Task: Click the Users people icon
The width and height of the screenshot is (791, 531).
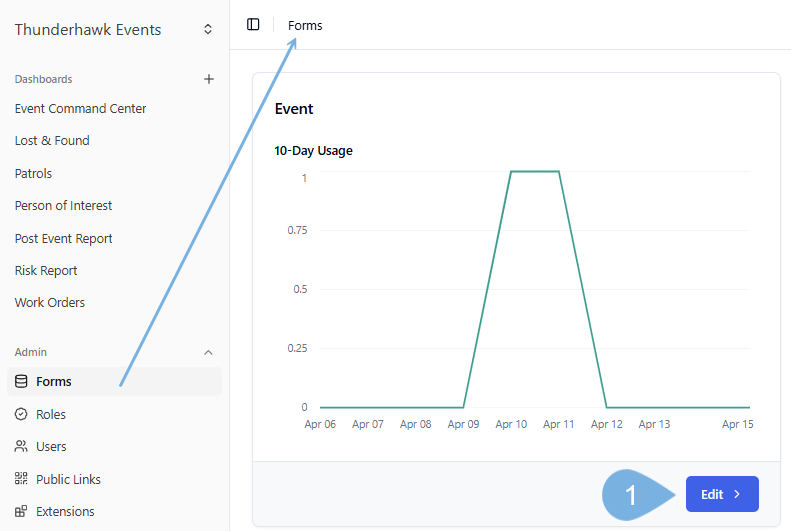Action: [x=21, y=446]
